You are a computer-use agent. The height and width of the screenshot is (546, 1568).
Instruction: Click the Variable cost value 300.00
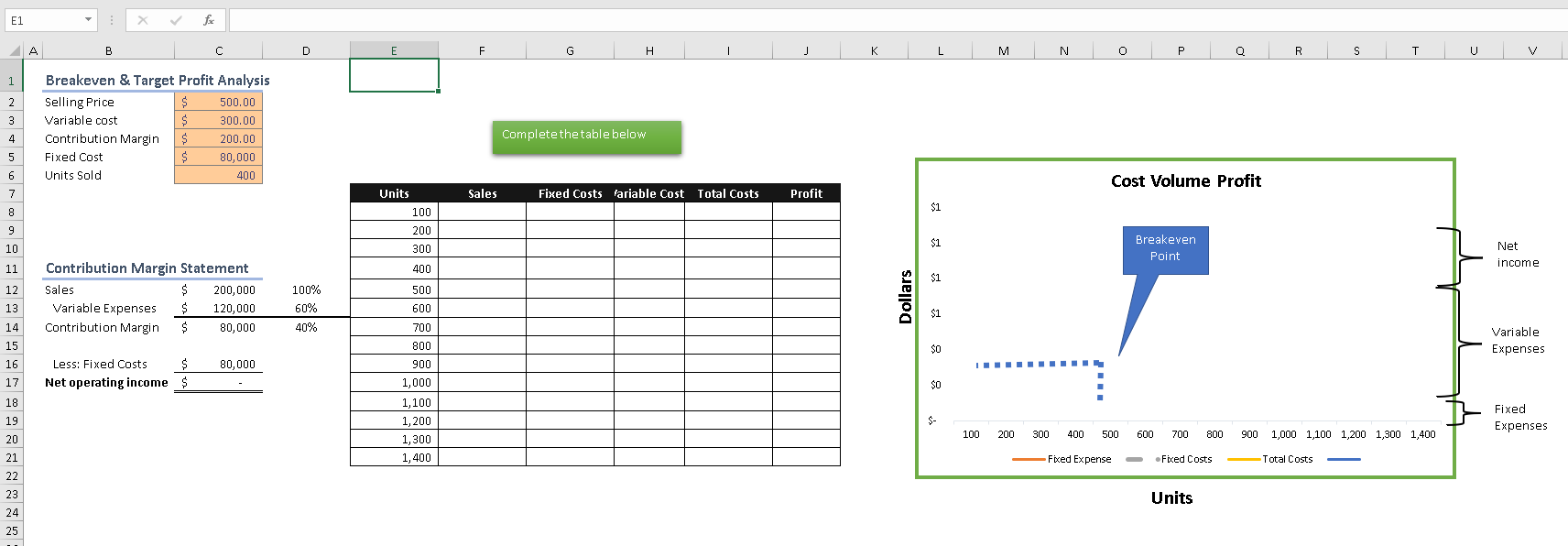218,120
